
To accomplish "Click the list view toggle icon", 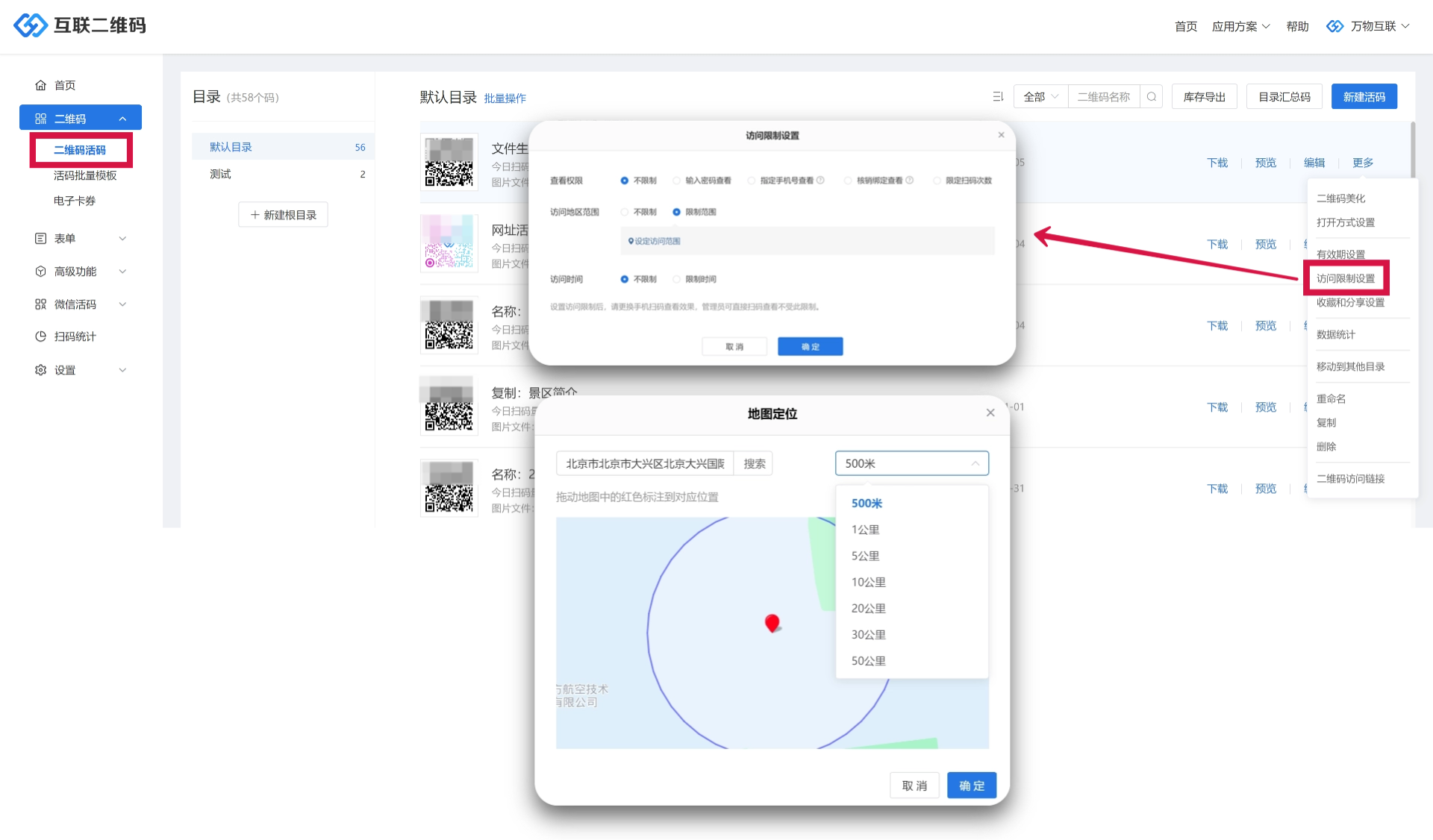I will coord(998,97).
